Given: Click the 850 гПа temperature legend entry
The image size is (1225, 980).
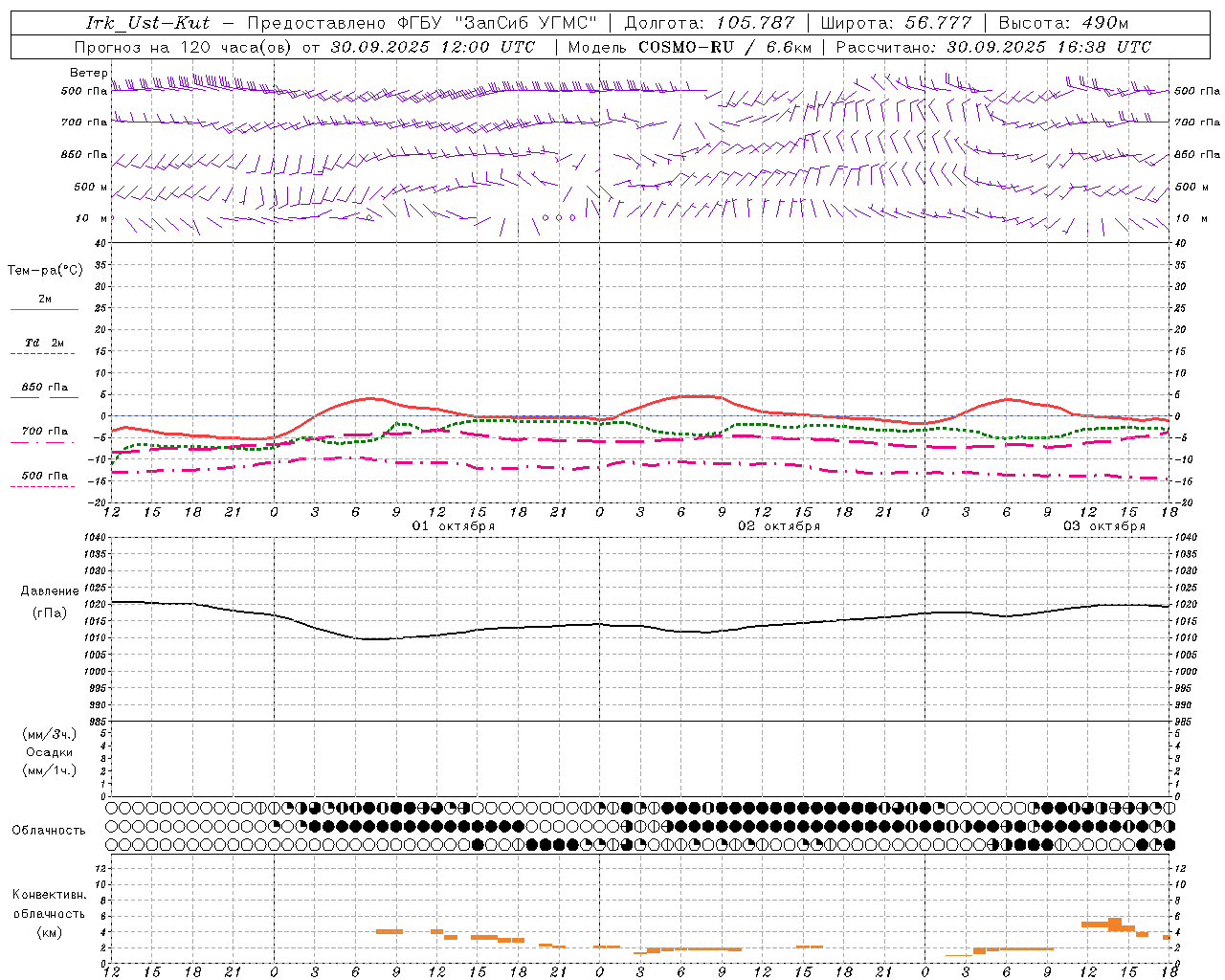Looking at the screenshot, I should (44, 388).
